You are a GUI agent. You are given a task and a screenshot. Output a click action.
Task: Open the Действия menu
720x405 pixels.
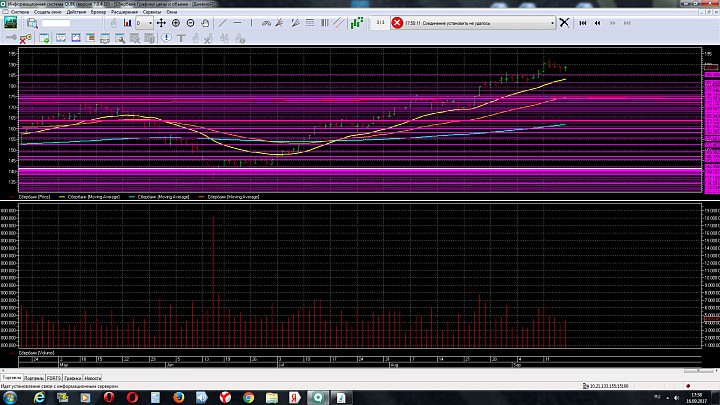[x=76, y=12]
